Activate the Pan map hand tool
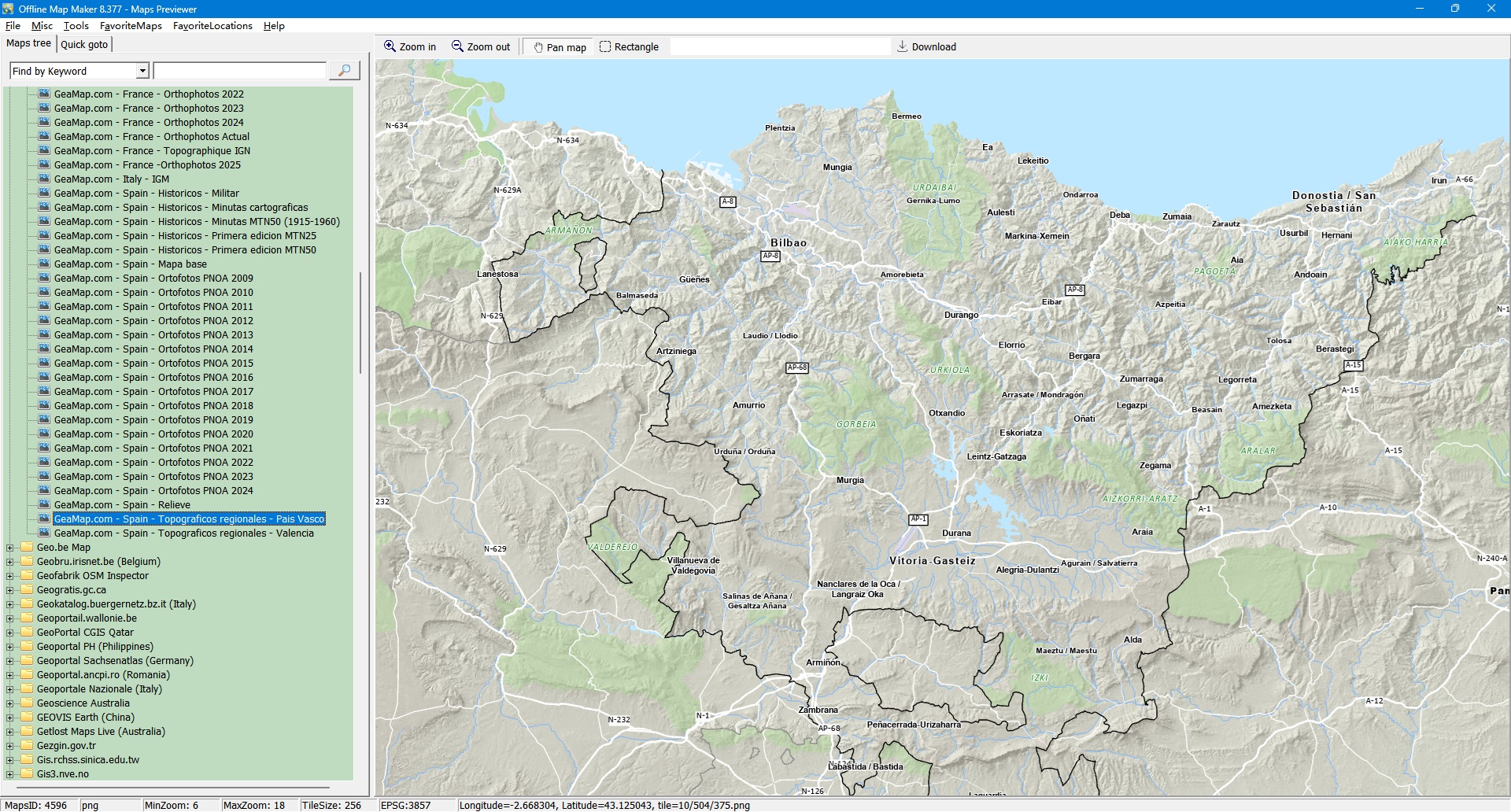Viewport: 1511px width, 812px height. click(x=538, y=47)
